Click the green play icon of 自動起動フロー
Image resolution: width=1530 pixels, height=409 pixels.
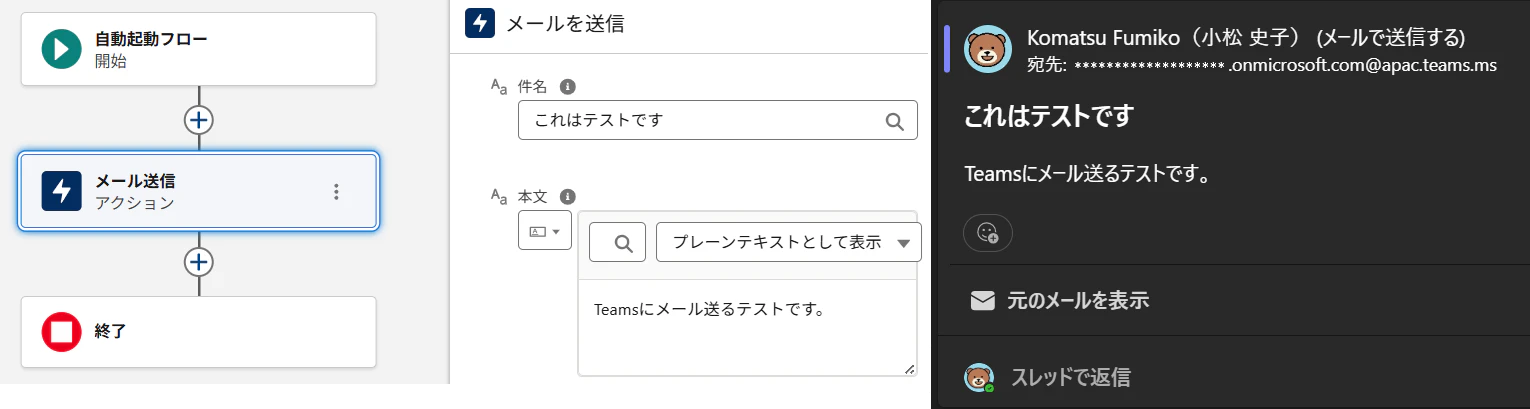(x=61, y=50)
